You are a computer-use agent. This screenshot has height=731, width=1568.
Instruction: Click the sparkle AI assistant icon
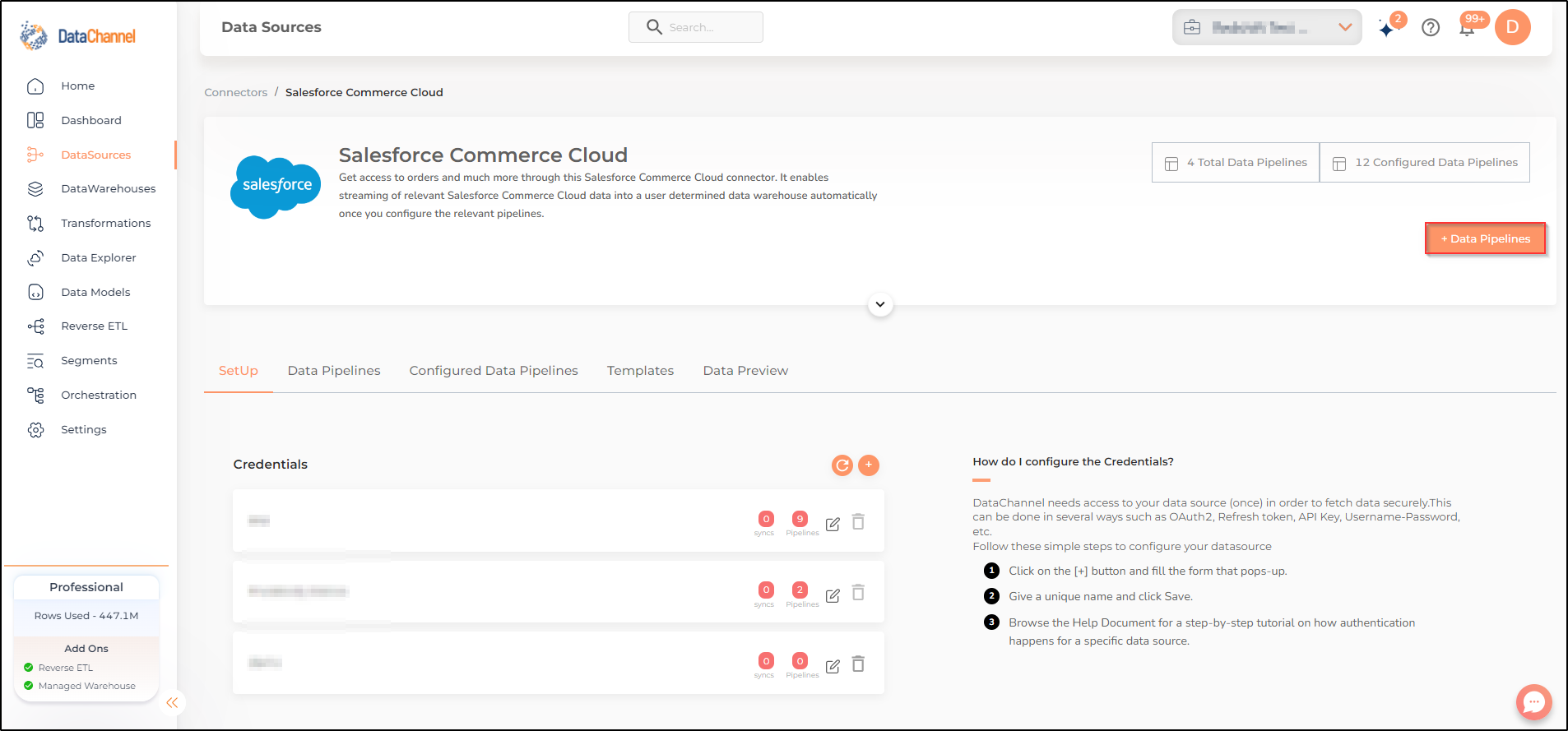pyautogui.click(x=1387, y=29)
